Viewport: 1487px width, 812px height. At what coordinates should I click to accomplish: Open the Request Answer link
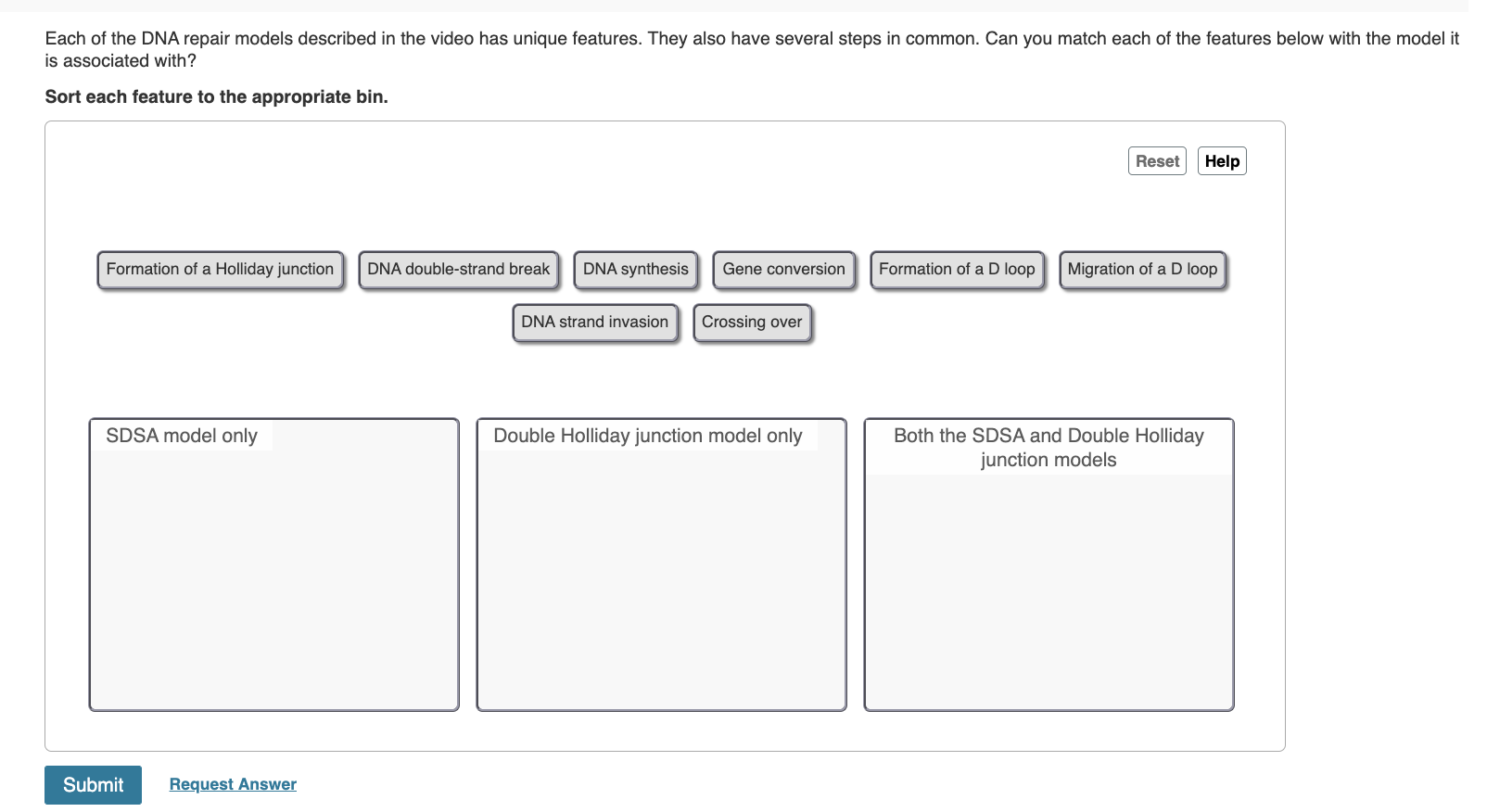pyautogui.click(x=233, y=784)
